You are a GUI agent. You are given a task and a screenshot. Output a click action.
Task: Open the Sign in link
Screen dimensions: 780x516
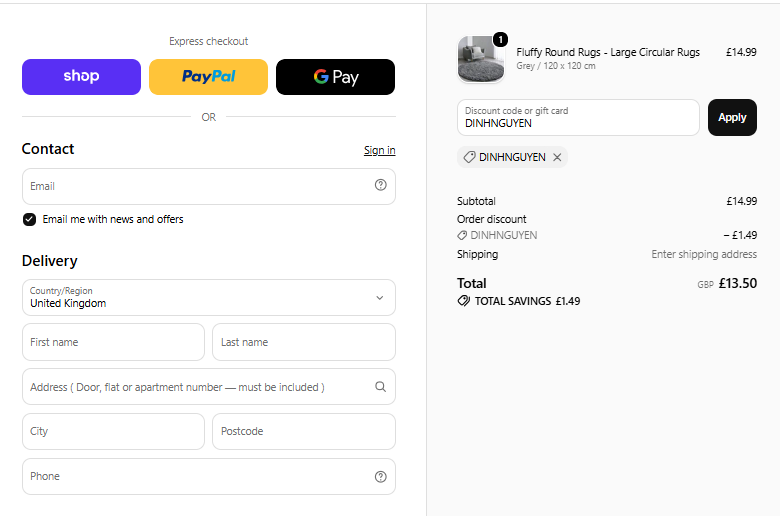pyautogui.click(x=380, y=150)
